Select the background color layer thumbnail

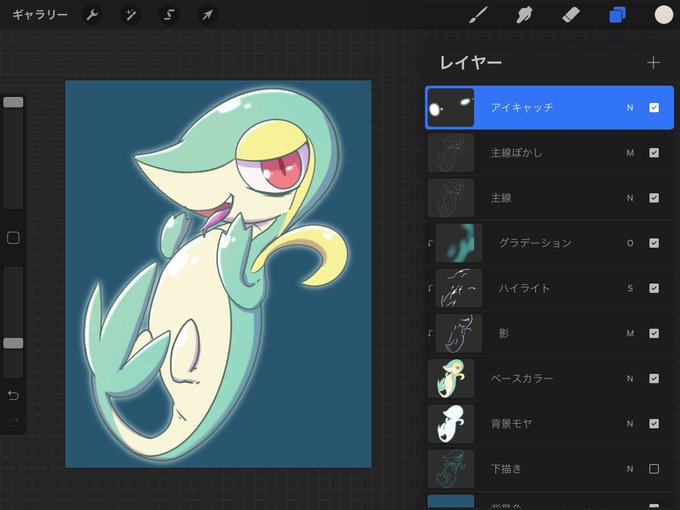tap(451, 502)
